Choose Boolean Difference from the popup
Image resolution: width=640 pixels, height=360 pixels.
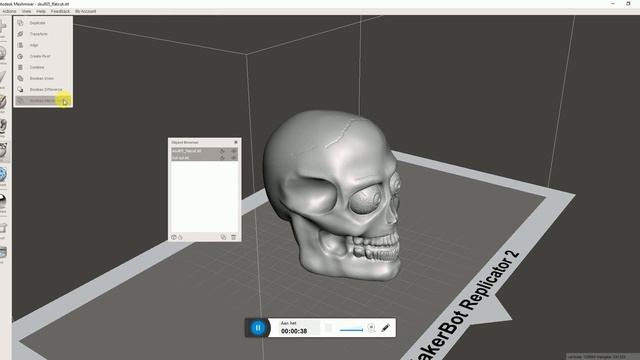point(43,89)
